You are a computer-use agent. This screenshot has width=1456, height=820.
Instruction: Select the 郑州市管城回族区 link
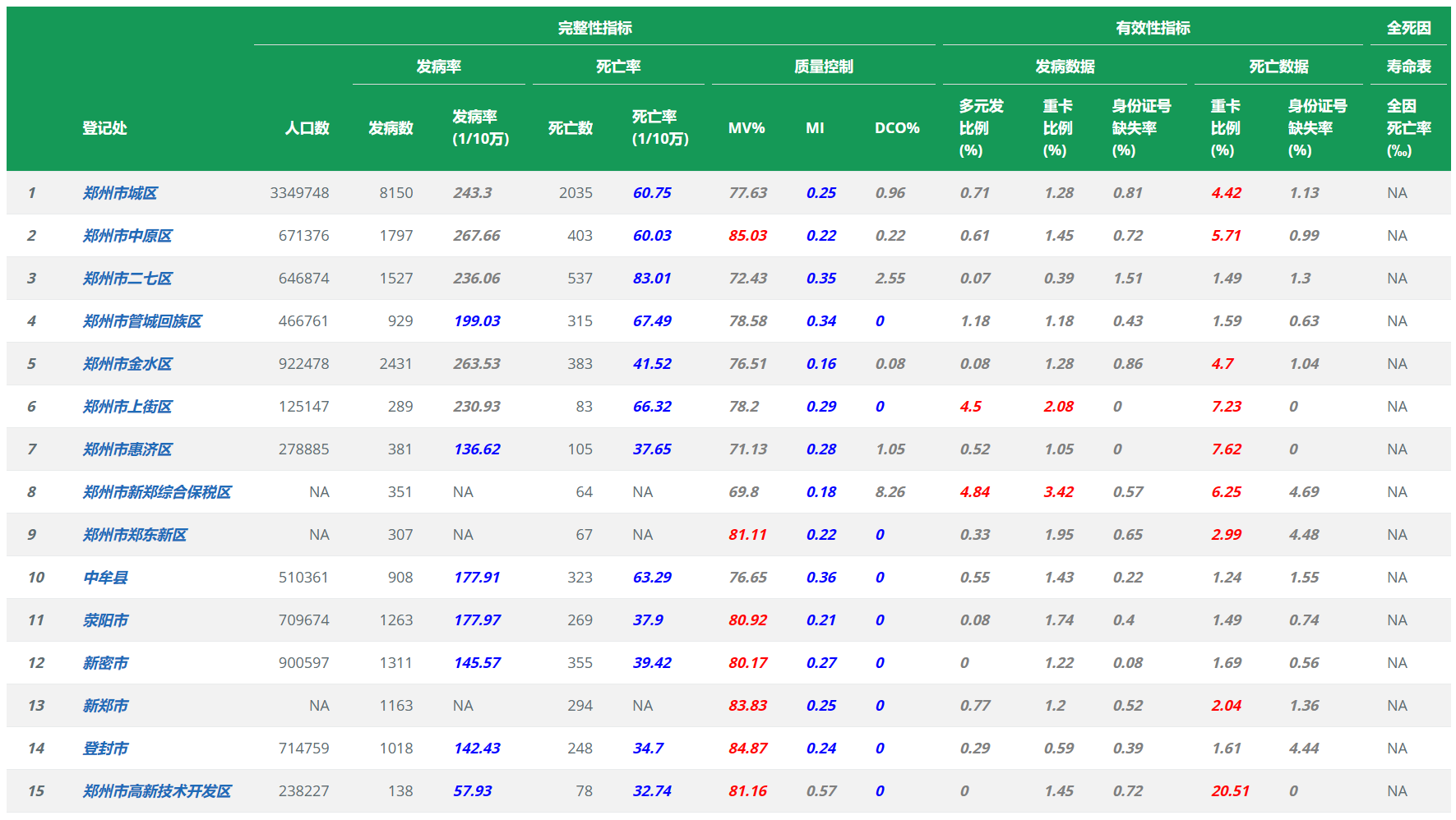(142, 321)
